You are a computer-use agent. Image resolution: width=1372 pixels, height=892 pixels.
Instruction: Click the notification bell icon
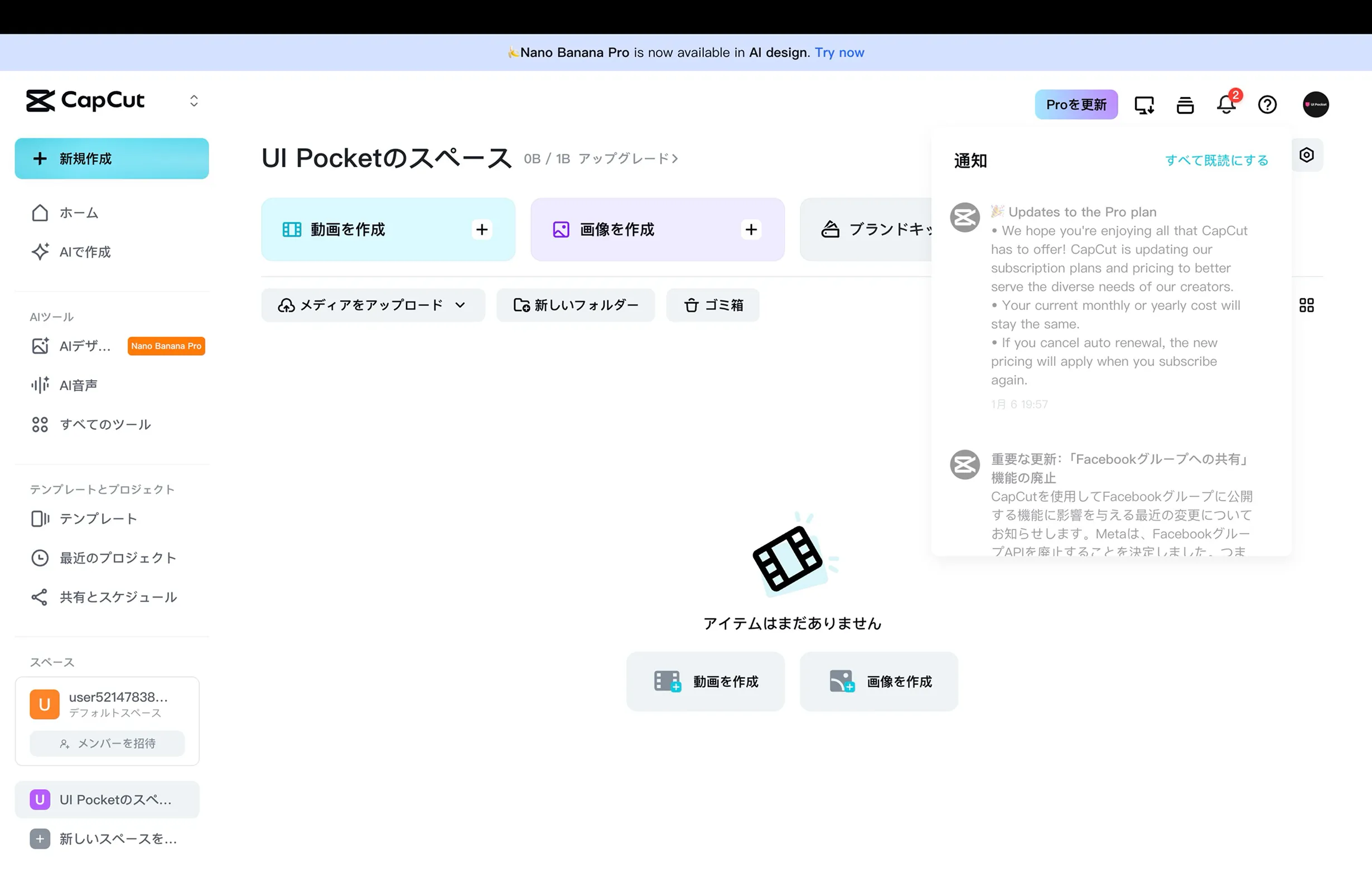[x=1225, y=105]
